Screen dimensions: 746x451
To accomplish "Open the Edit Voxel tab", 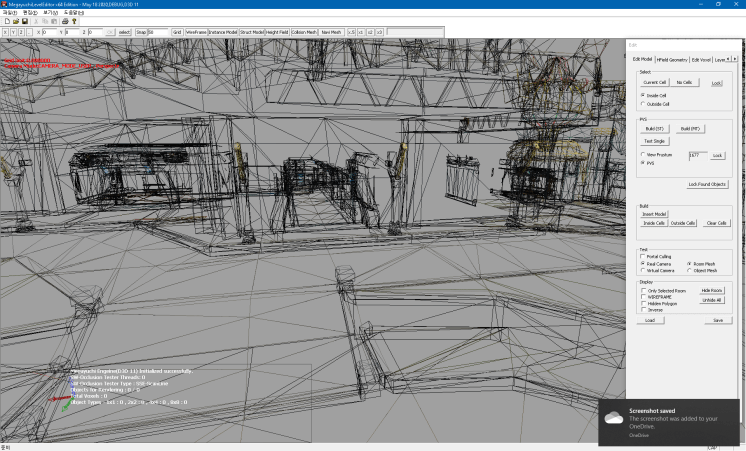I will (703, 59).
